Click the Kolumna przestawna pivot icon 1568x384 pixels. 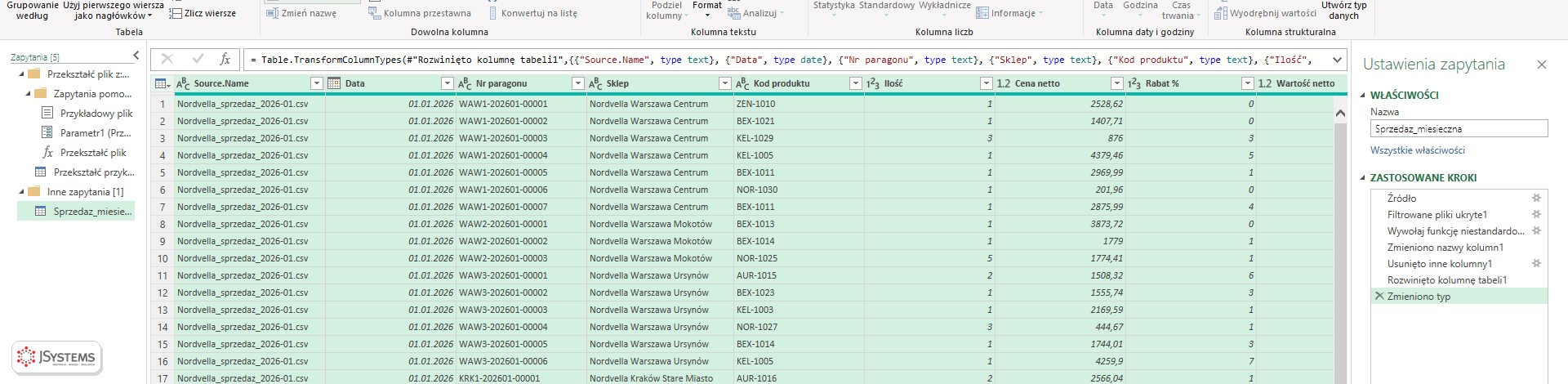tap(374, 13)
